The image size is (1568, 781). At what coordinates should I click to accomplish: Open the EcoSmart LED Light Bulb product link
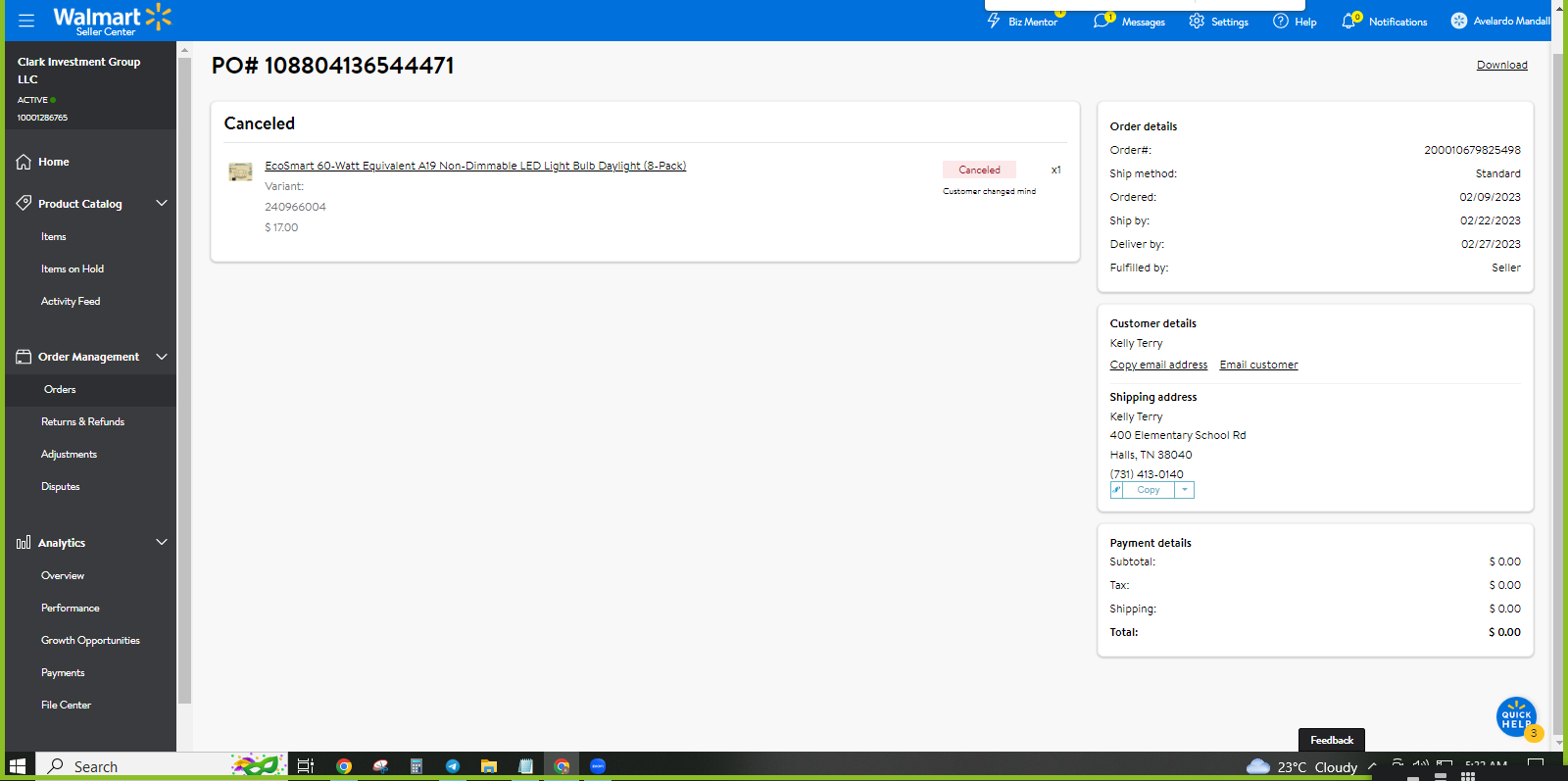[475, 166]
